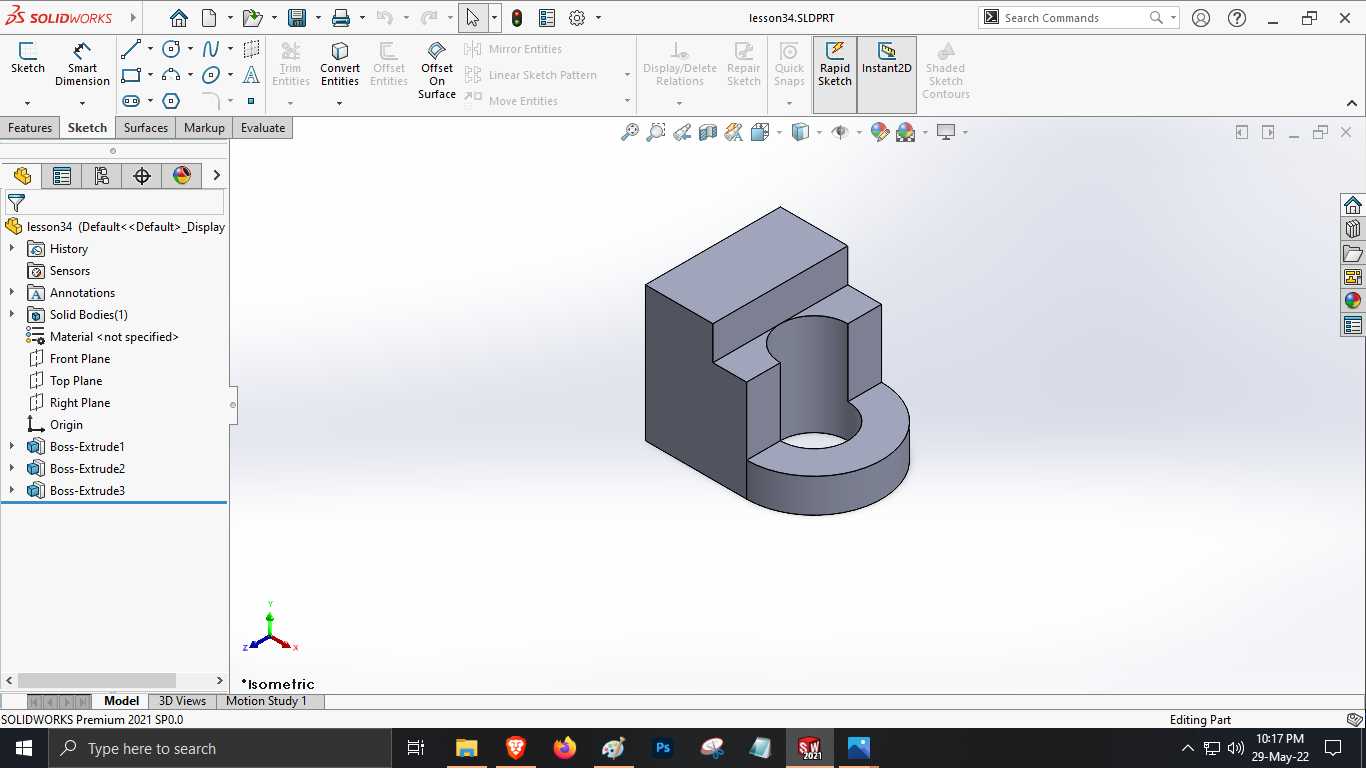Open File Properties icon
The image size is (1366, 780).
547,18
